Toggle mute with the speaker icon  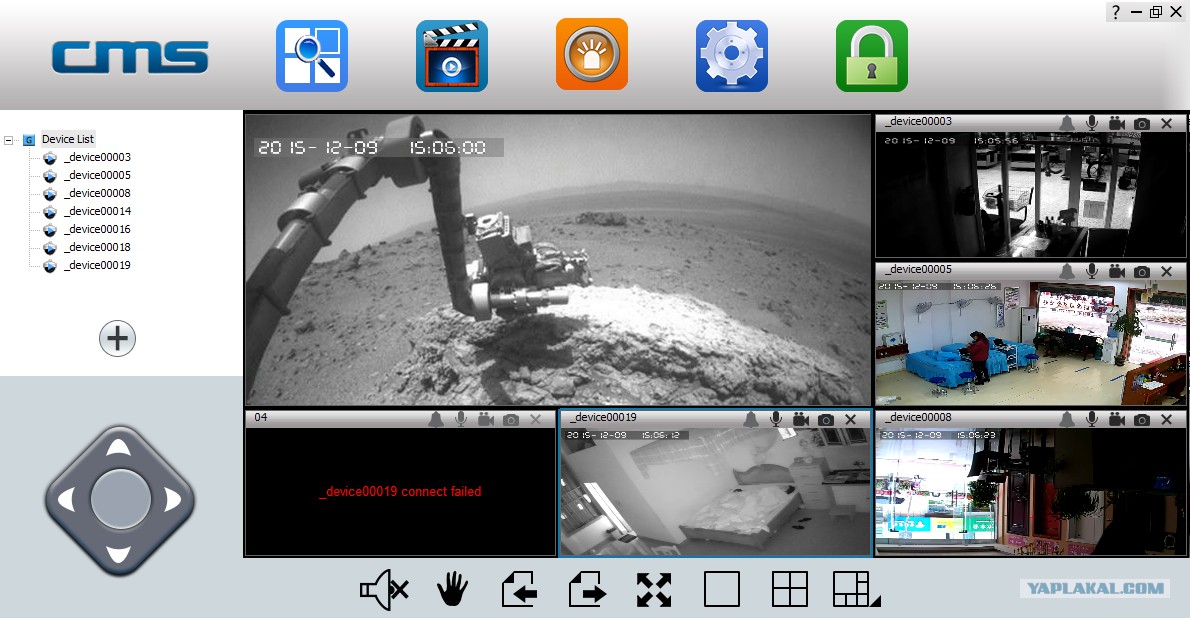[x=384, y=590]
